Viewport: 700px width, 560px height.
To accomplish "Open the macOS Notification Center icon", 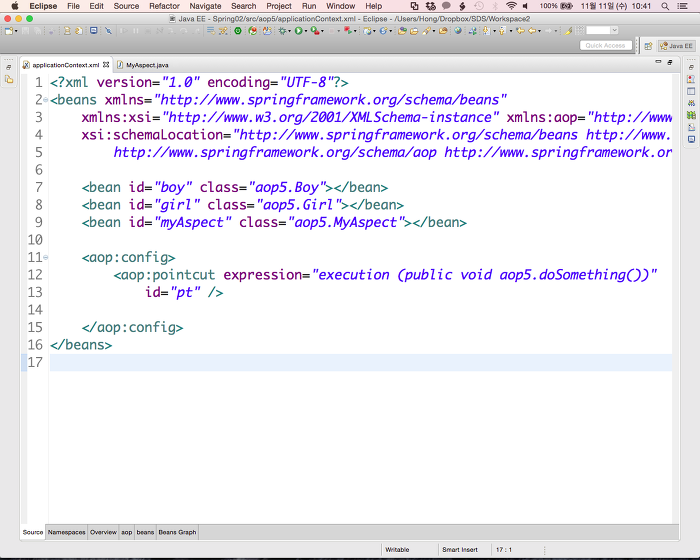I will point(682,6).
